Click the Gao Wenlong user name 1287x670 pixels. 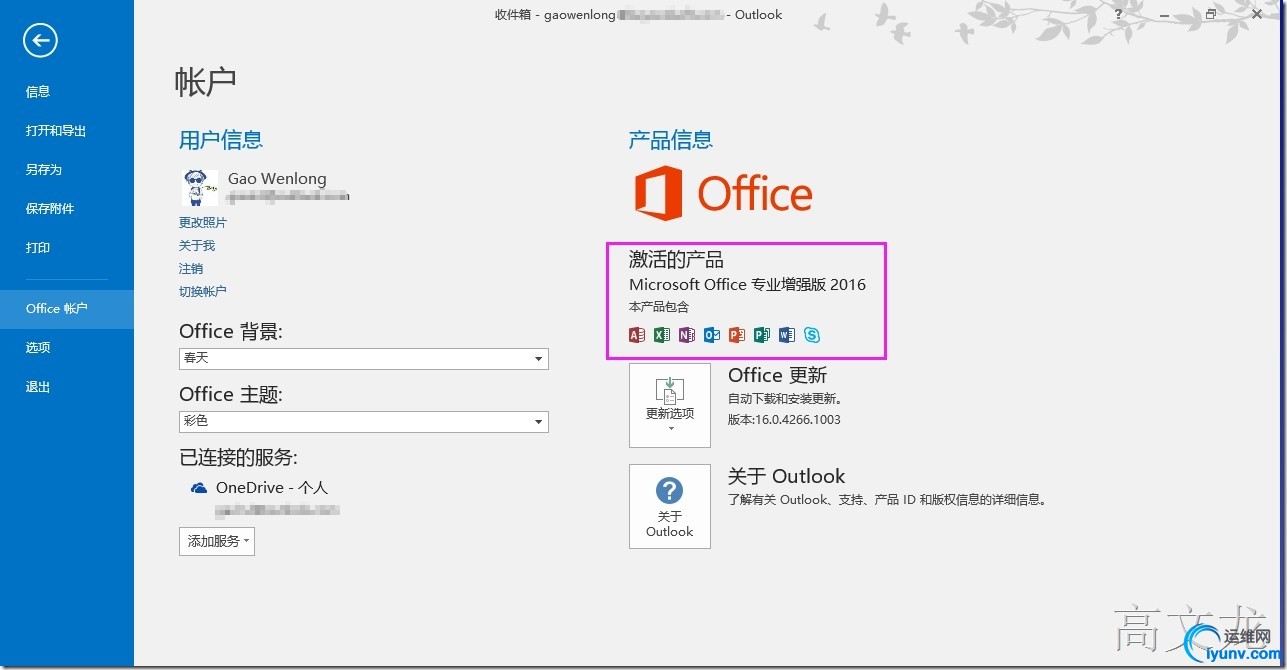tap(277, 179)
